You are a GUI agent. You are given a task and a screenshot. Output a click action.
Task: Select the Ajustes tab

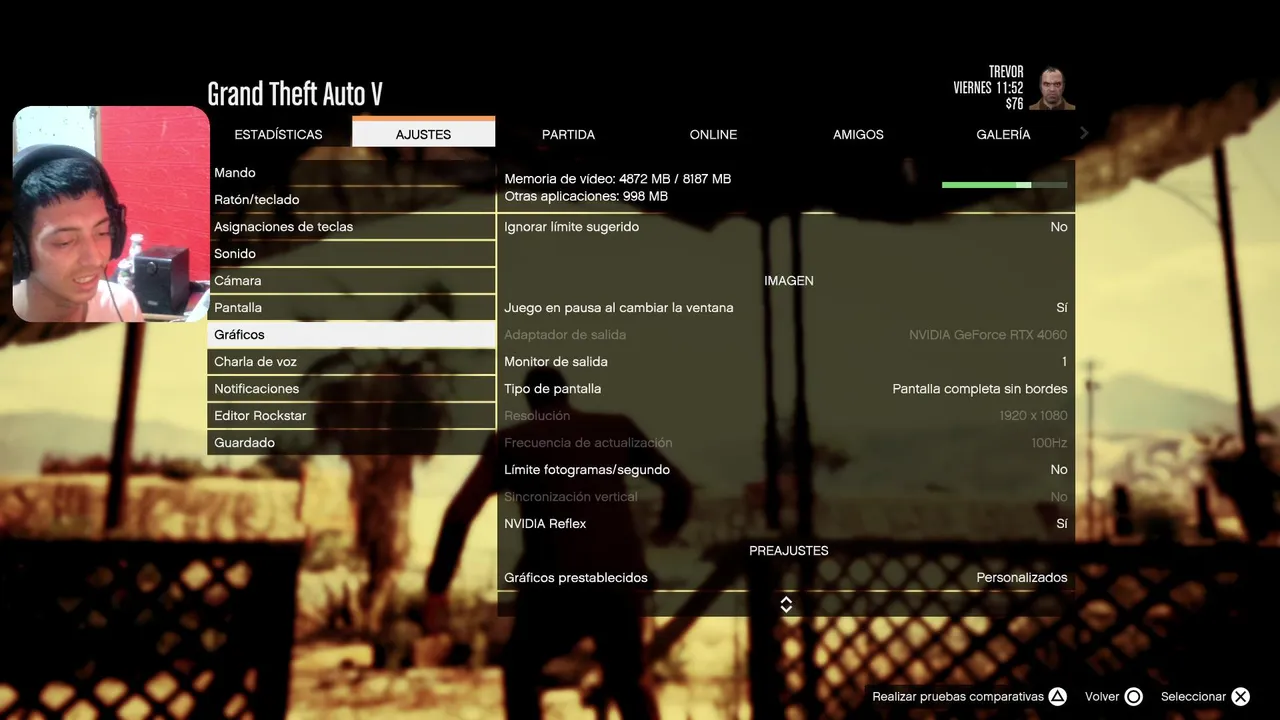pos(423,133)
